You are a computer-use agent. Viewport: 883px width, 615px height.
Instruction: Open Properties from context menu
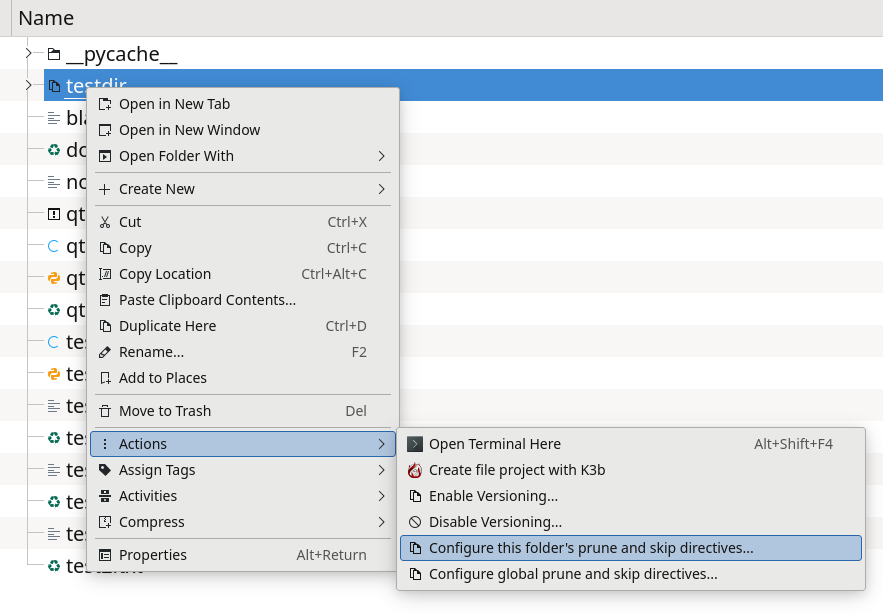(x=243, y=555)
